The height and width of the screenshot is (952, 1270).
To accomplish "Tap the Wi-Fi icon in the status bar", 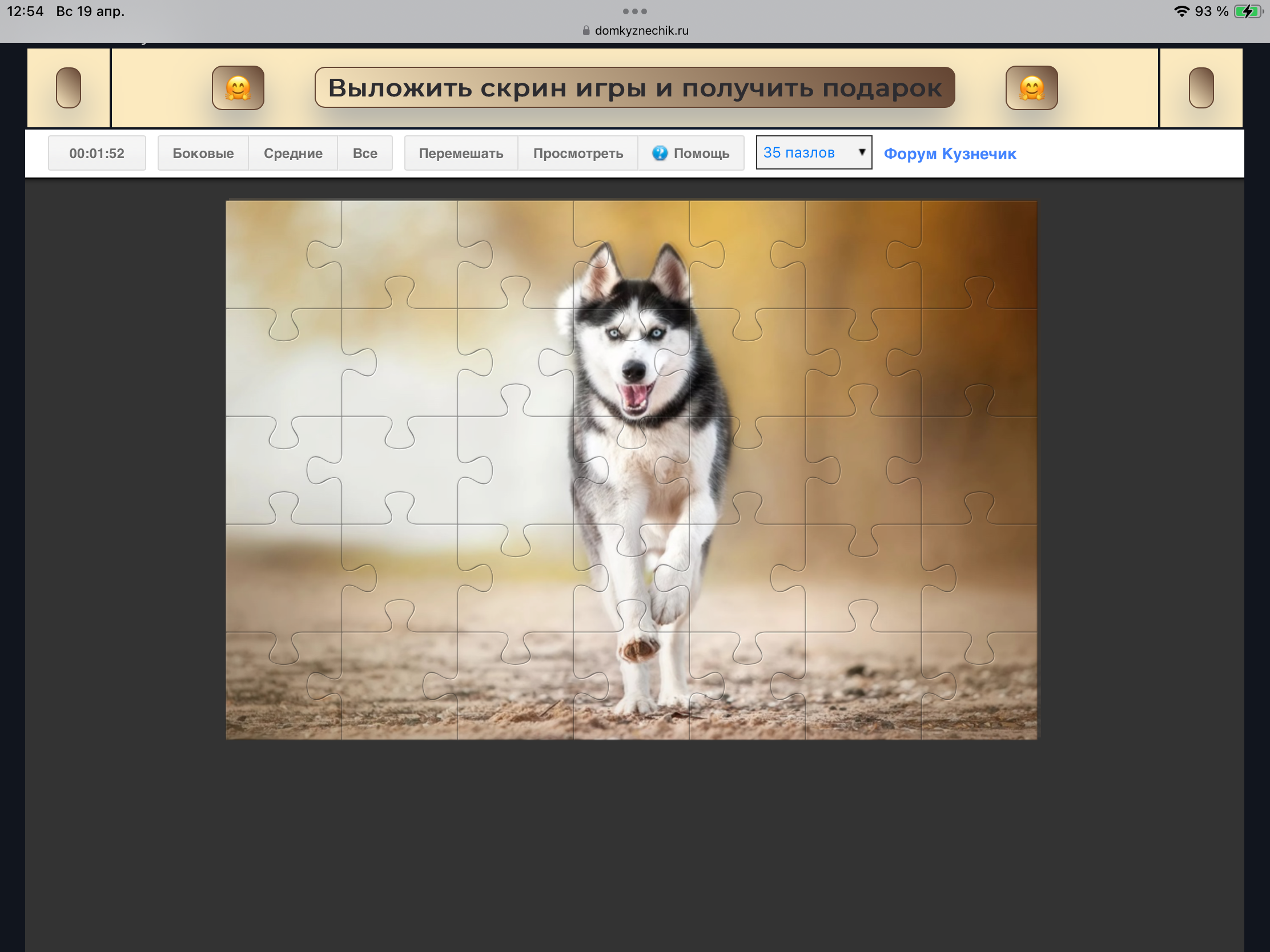I will point(1181,11).
